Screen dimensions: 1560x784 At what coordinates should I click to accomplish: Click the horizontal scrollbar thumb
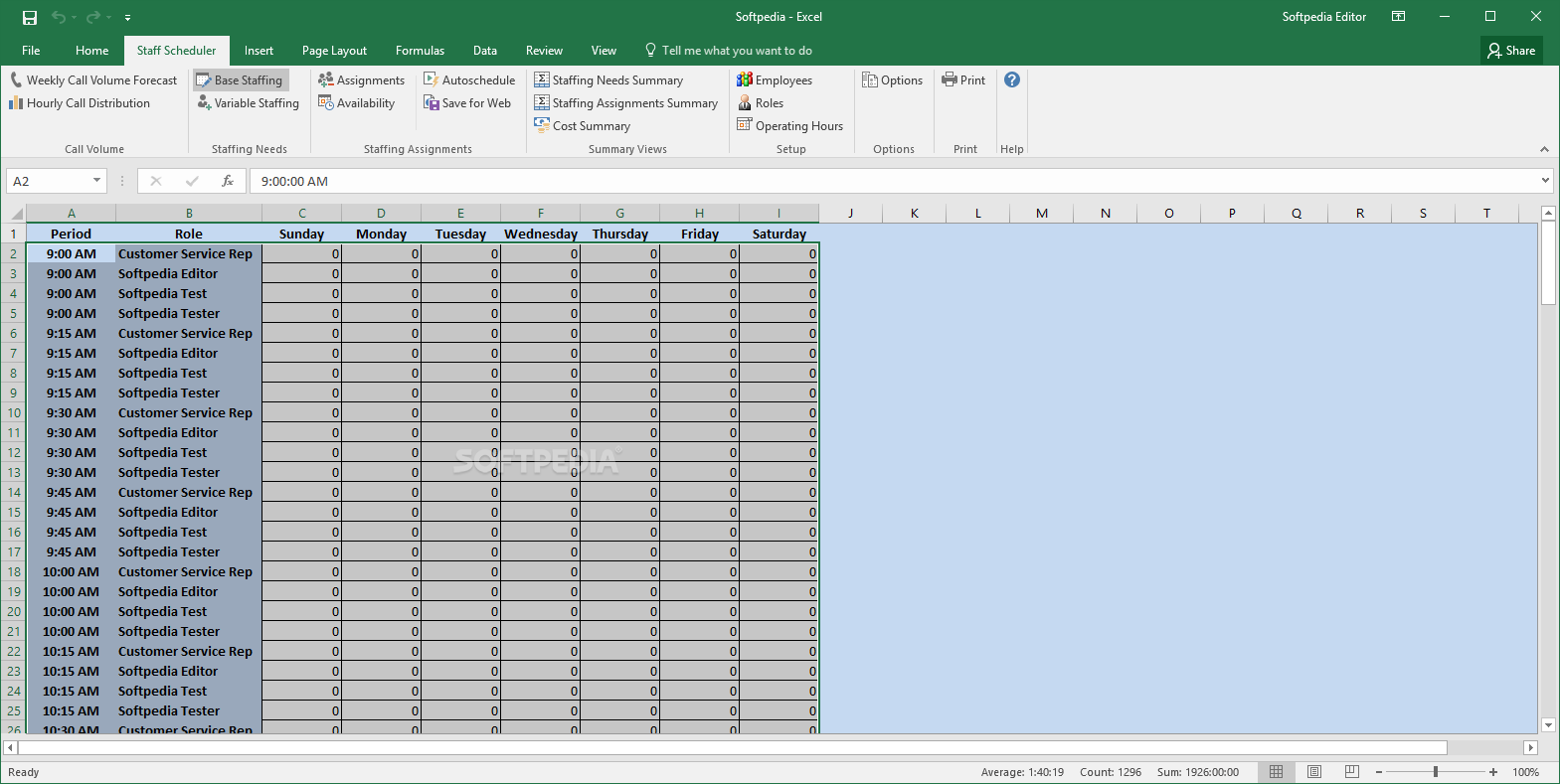tap(733, 747)
